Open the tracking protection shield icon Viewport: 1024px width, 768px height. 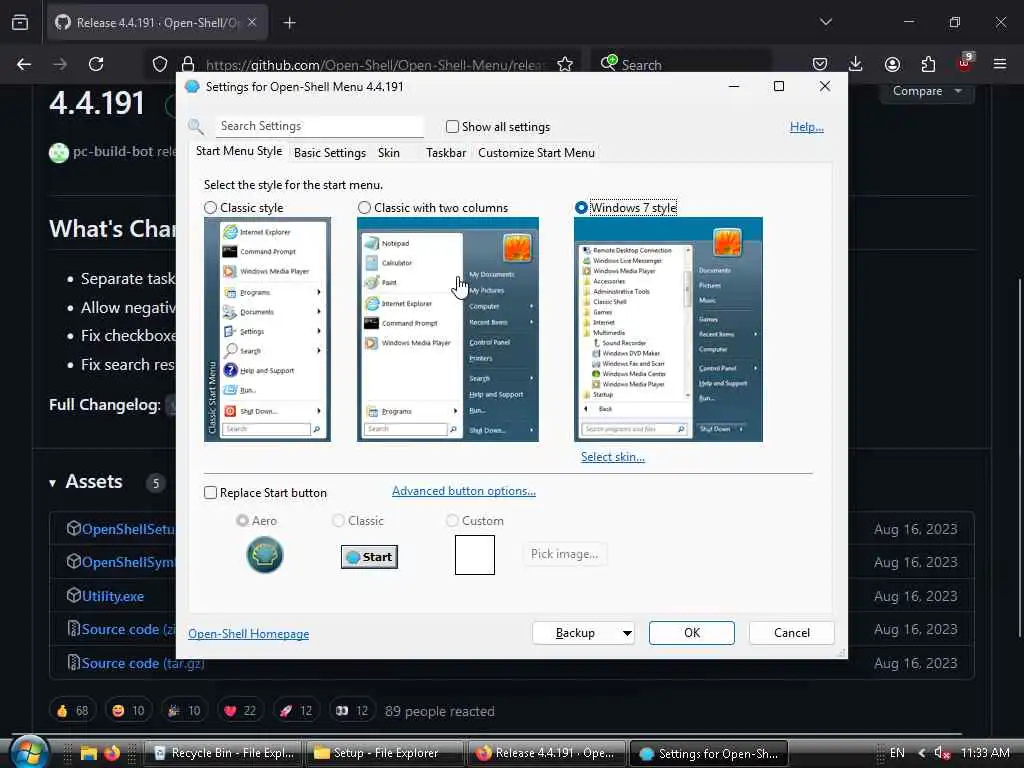[160, 64]
